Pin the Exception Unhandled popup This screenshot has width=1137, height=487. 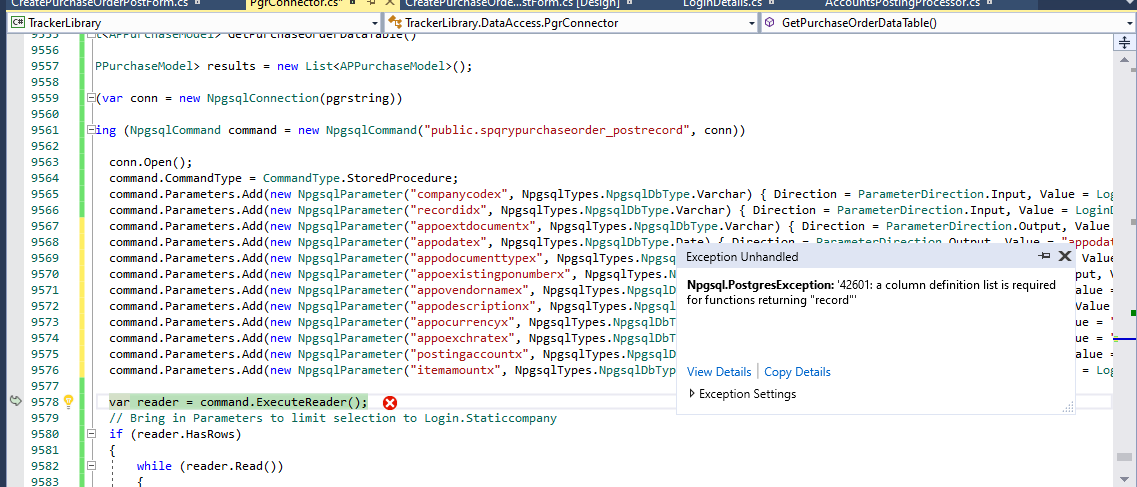tap(1044, 256)
